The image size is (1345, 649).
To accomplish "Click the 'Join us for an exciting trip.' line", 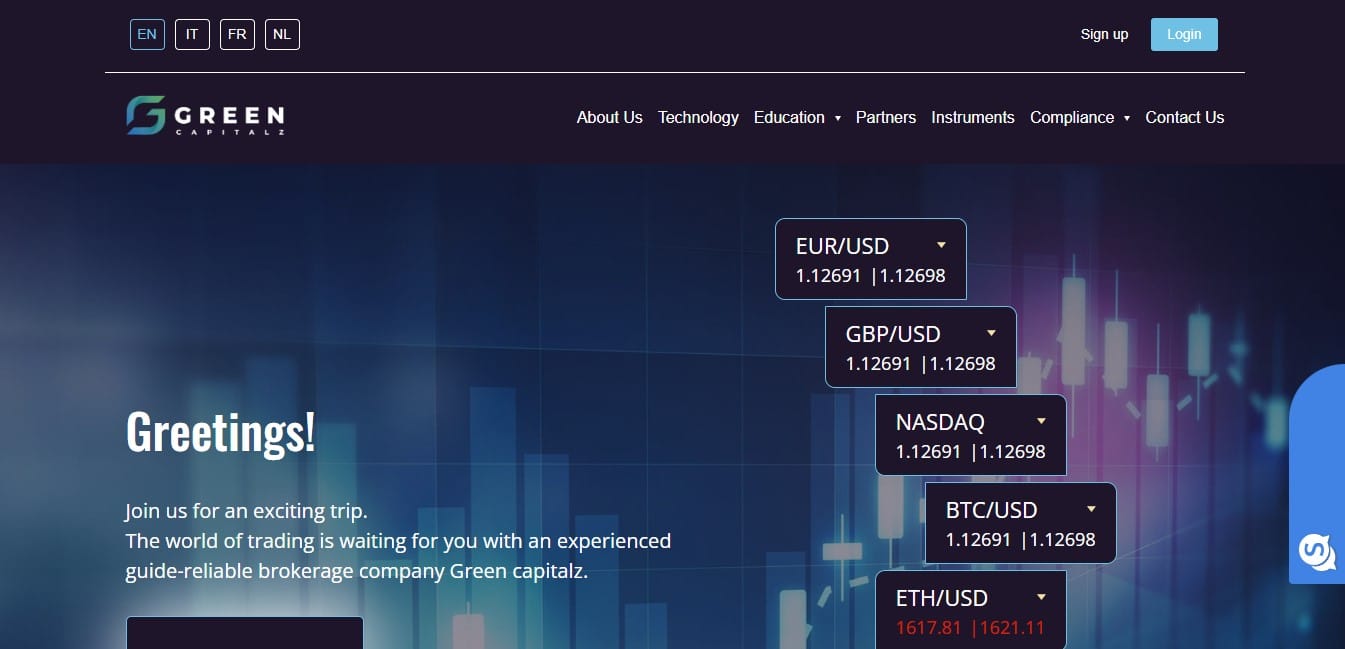I will pyautogui.click(x=247, y=511).
